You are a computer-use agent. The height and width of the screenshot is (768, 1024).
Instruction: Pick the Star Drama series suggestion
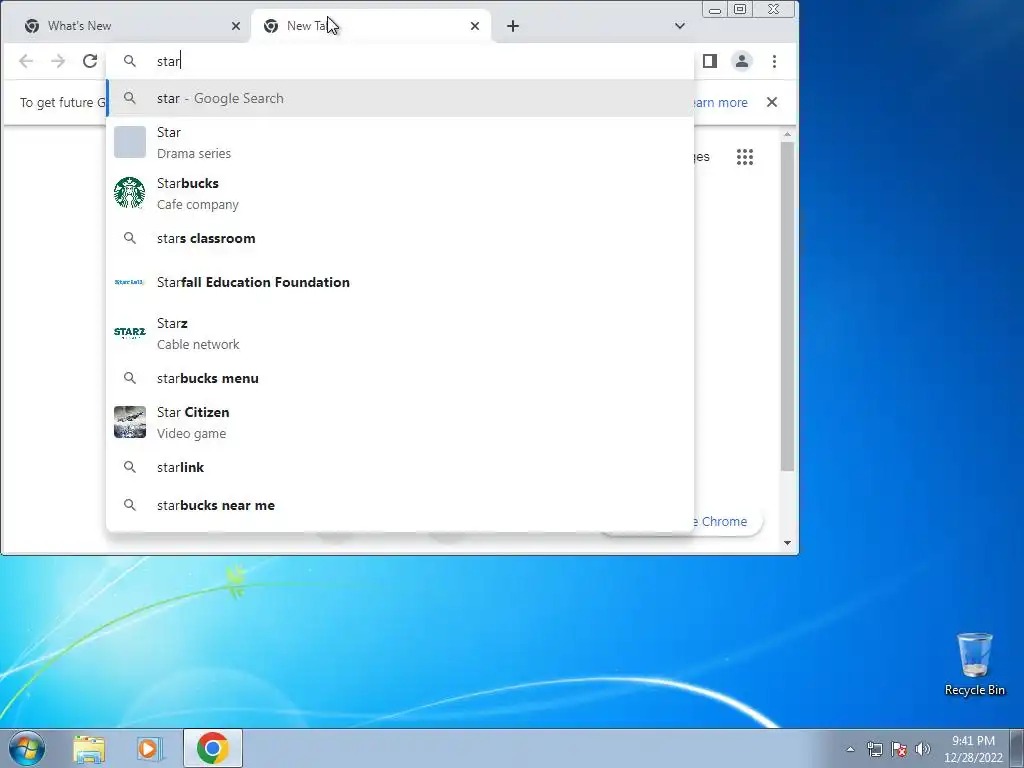400,142
